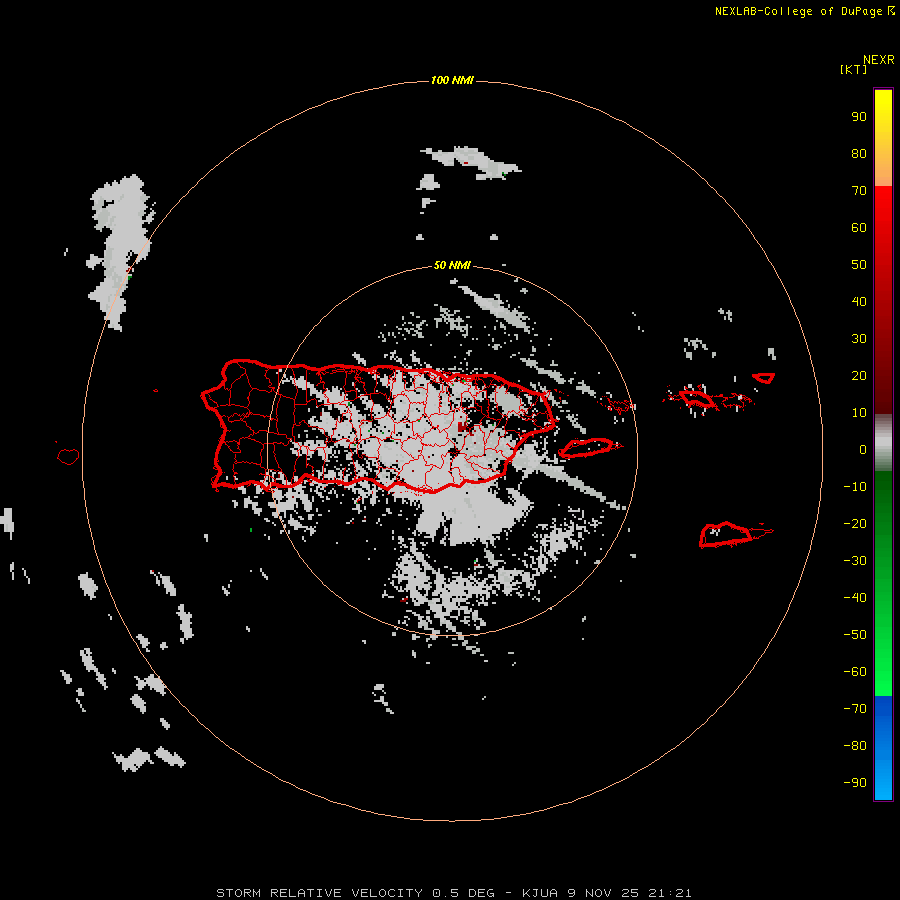
Task: Select the -60 value on the velocity scale
Action: 855,672
